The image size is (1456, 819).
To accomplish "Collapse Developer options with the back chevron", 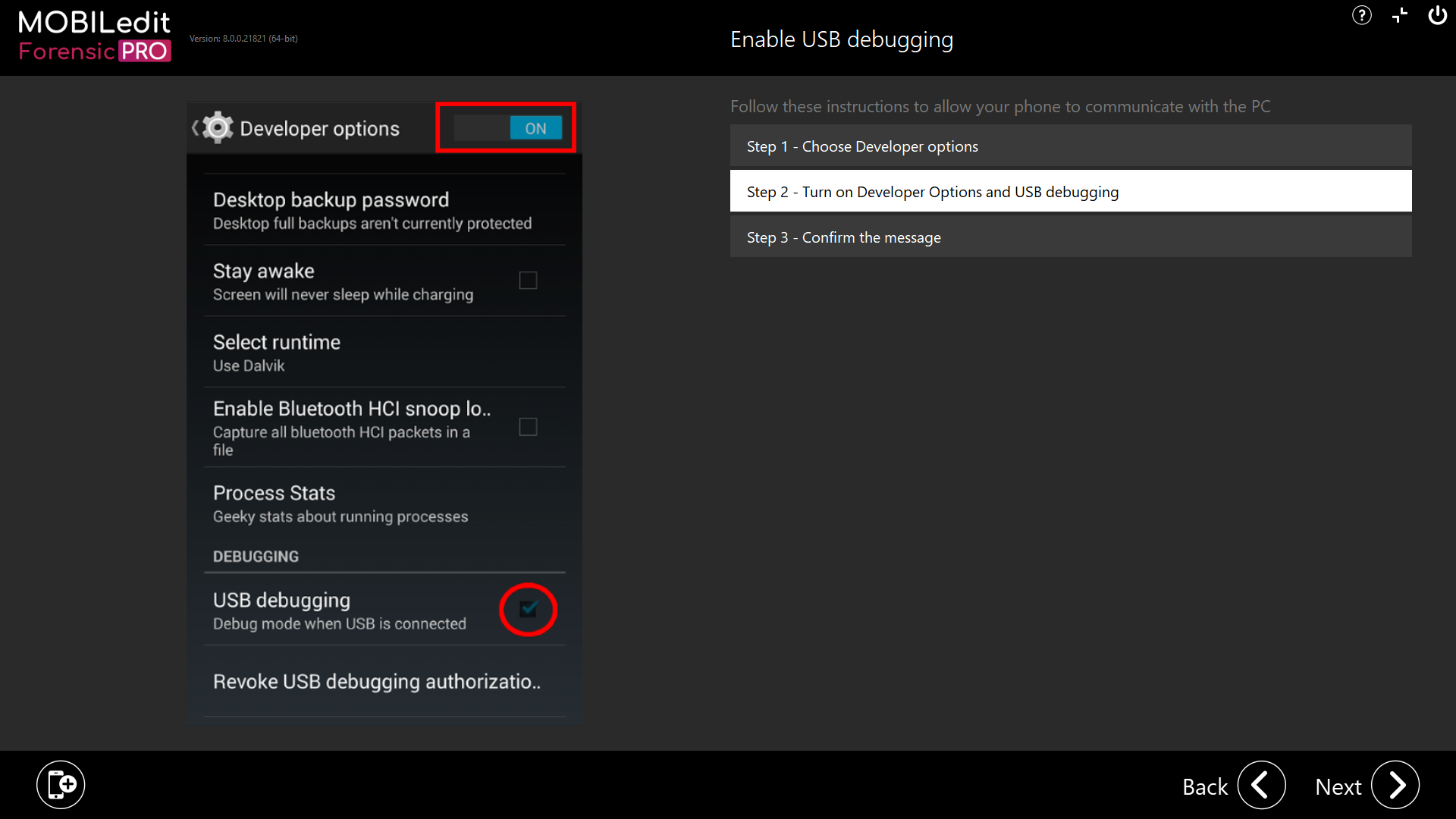I will [195, 127].
